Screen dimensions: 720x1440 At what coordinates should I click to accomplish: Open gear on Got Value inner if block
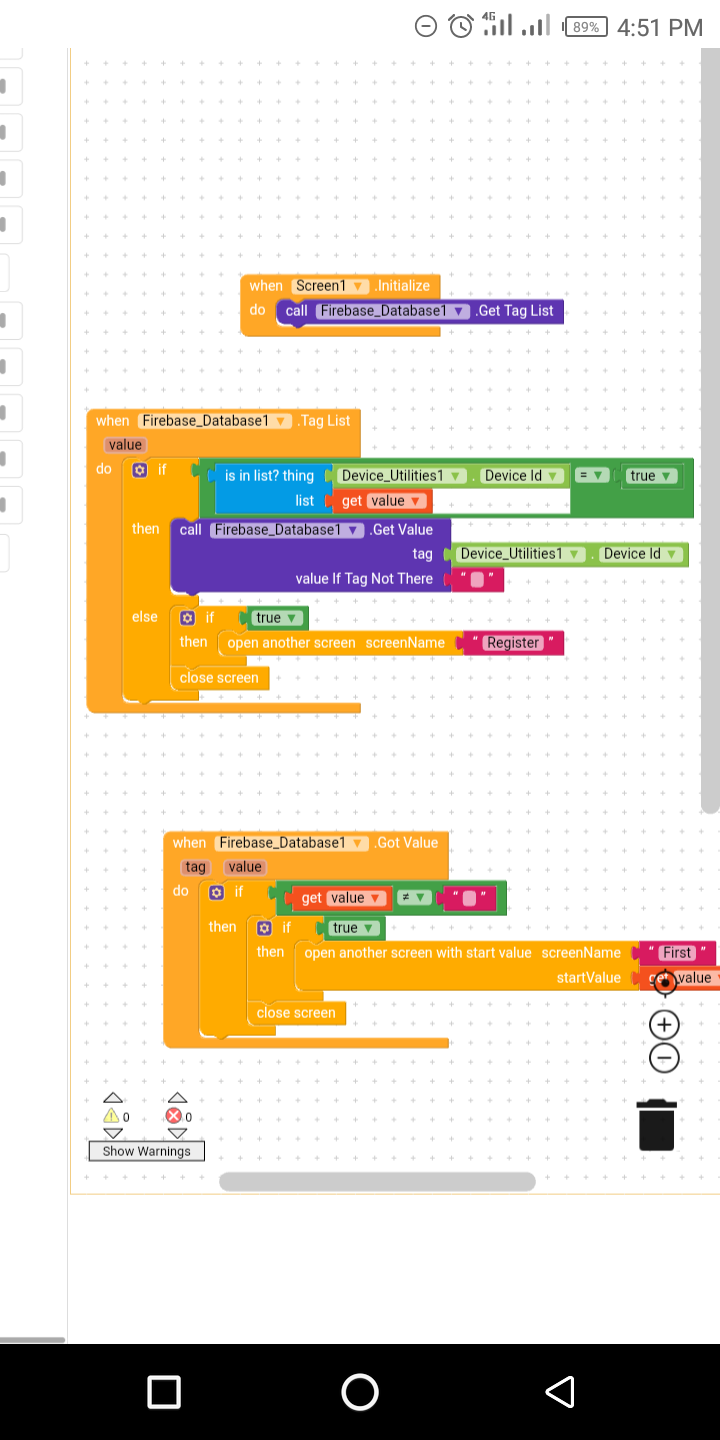tap(264, 928)
